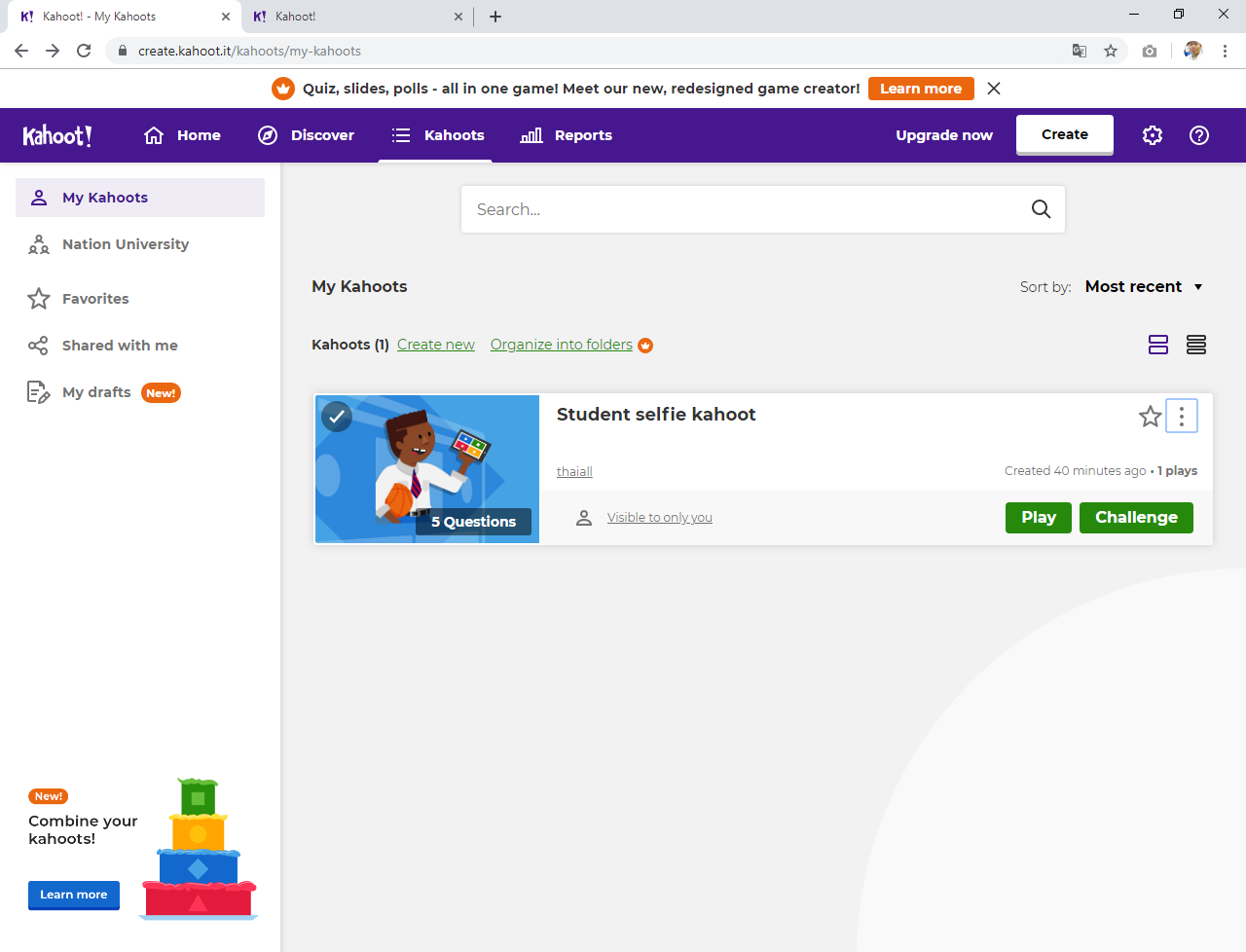The height and width of the screenshot is (952, 1246).
Task: Click the Organize into folders link
Action: tap(561, 345)
